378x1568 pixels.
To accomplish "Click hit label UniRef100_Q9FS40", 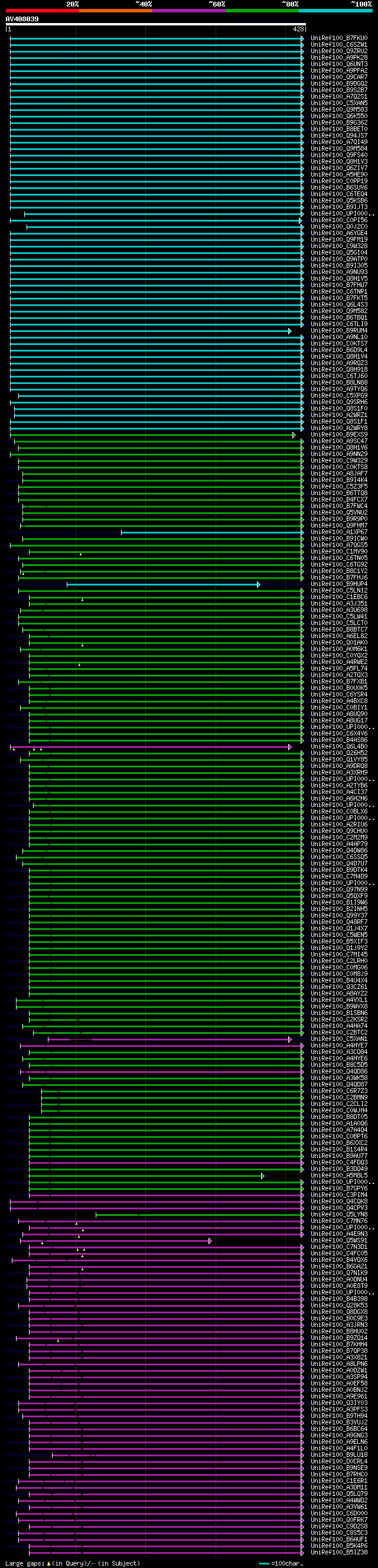I will [339, 155].
